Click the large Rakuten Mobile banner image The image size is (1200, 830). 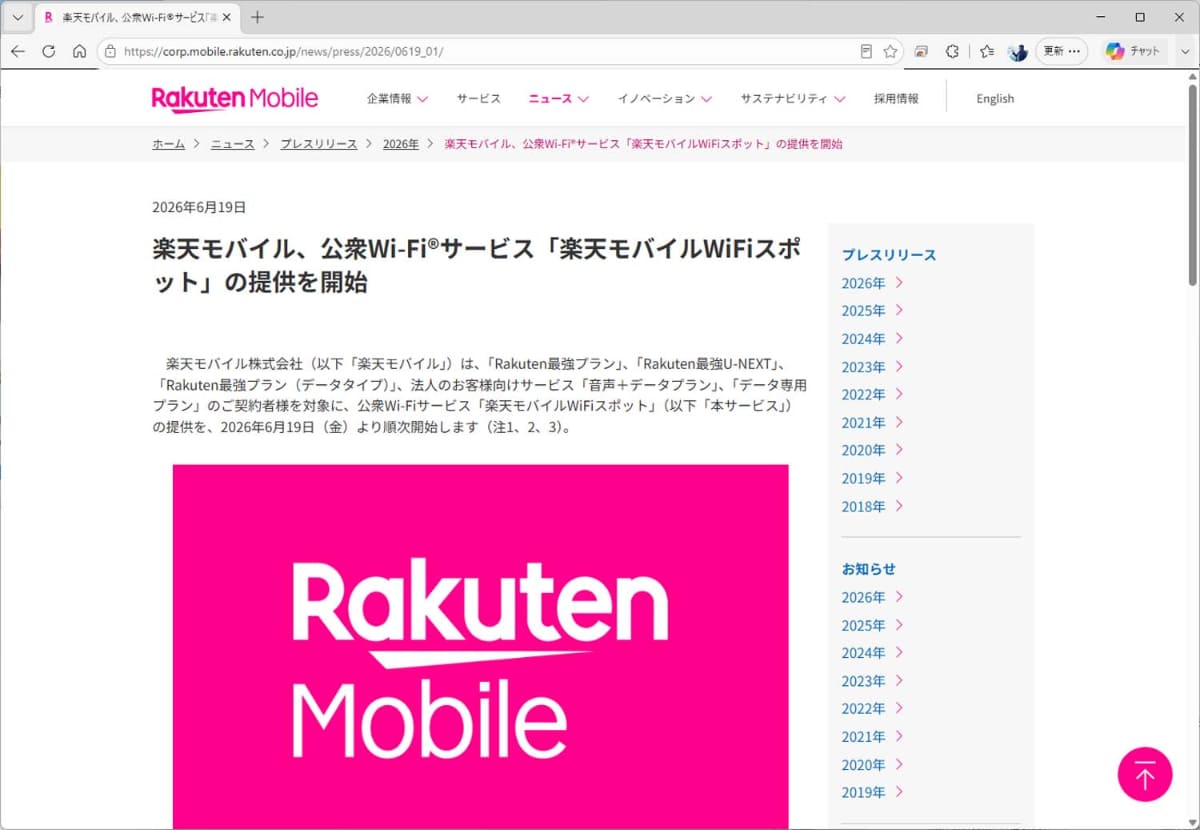[480, 646]
